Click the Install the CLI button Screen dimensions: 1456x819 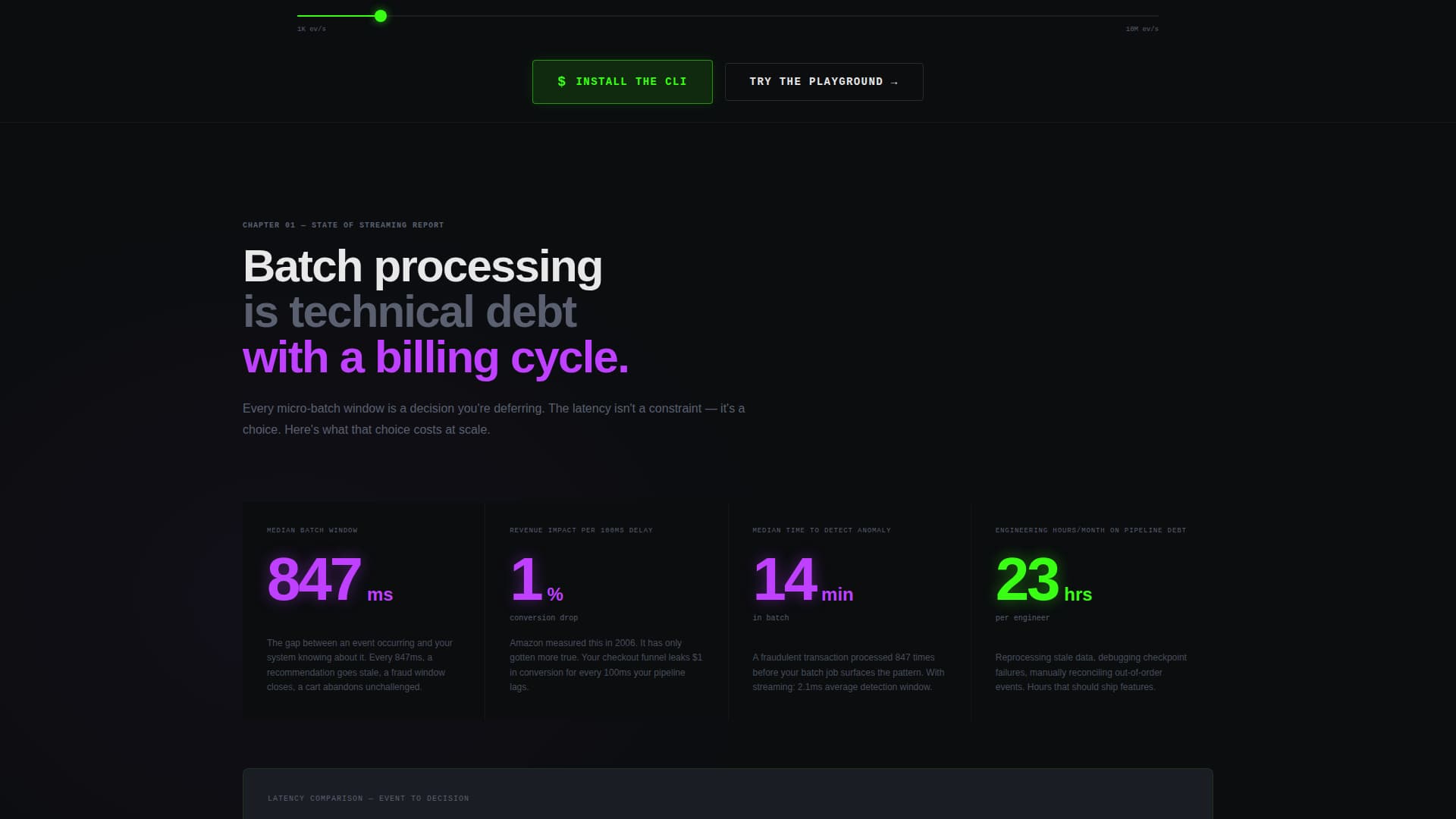(622, 82)
